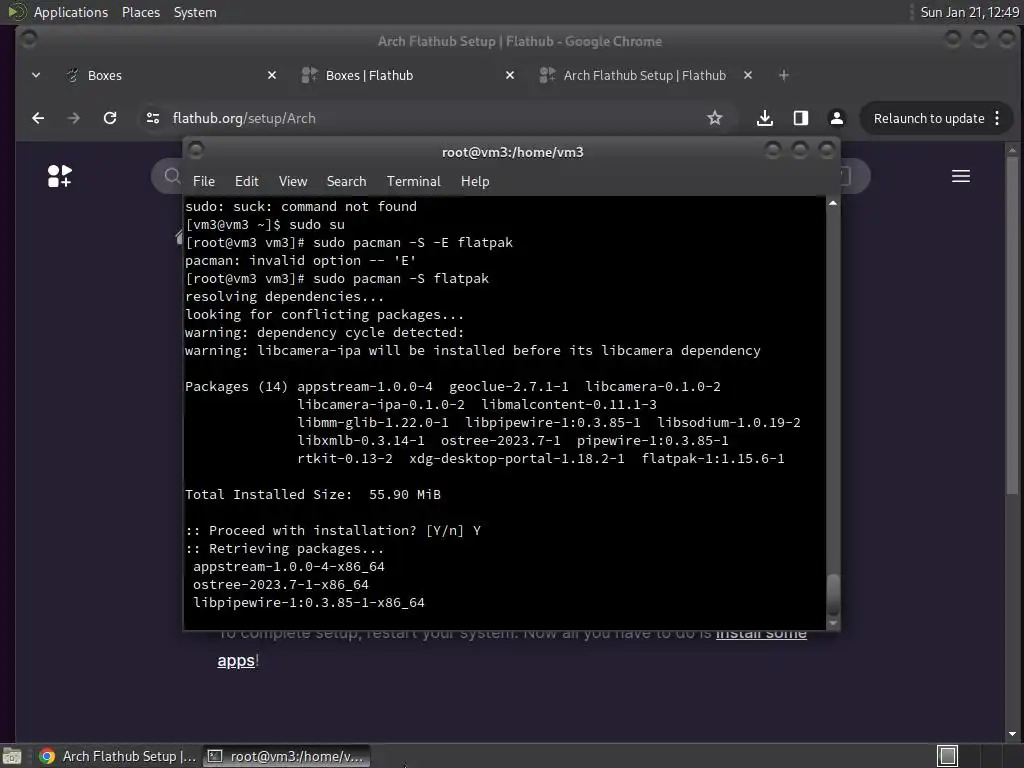Go back in Chrome history
Image resolution: width=1024 pixels, height=768 pixels.
coord(39,118)
